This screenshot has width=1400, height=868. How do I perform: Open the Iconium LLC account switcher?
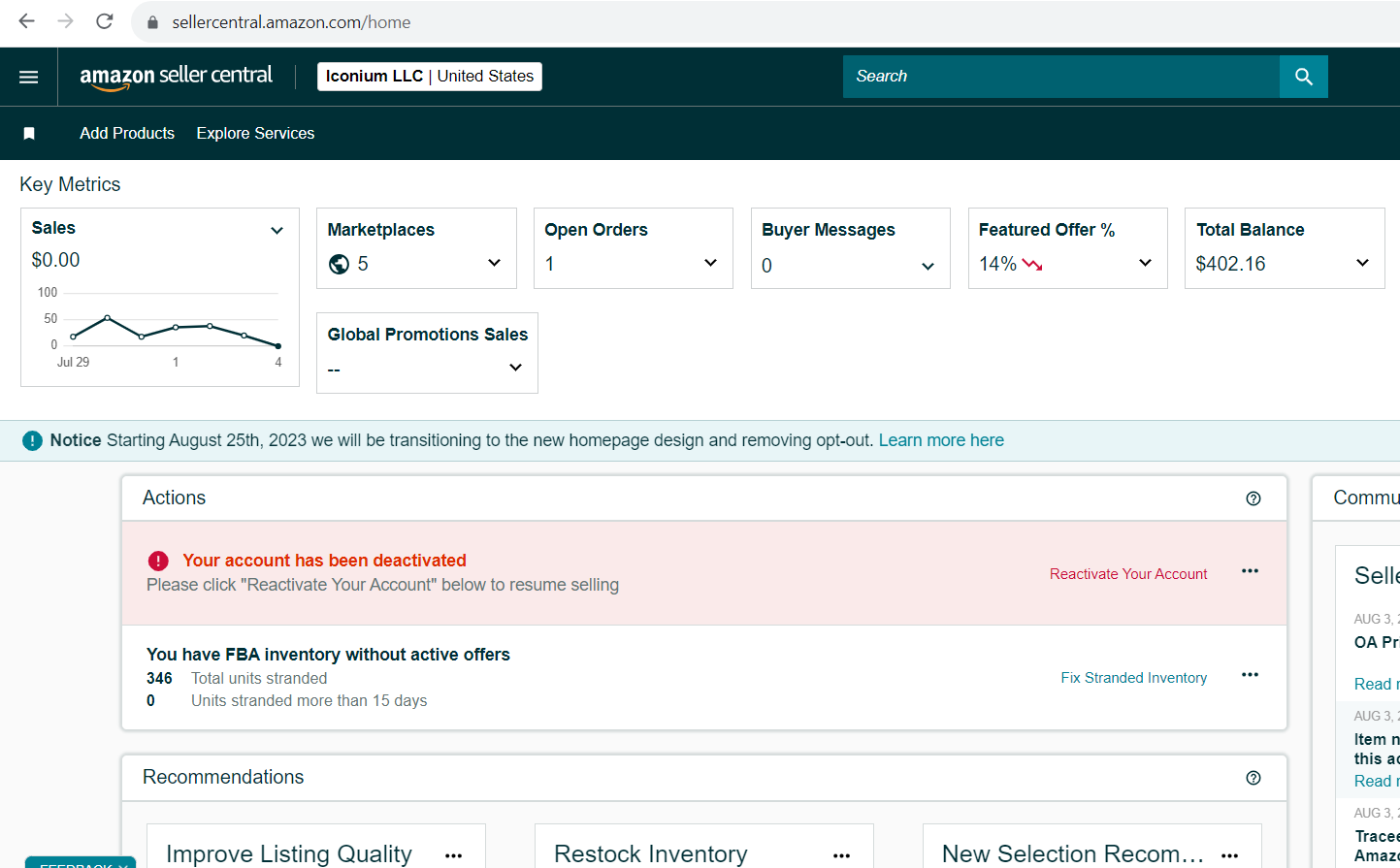coord(430,77)
